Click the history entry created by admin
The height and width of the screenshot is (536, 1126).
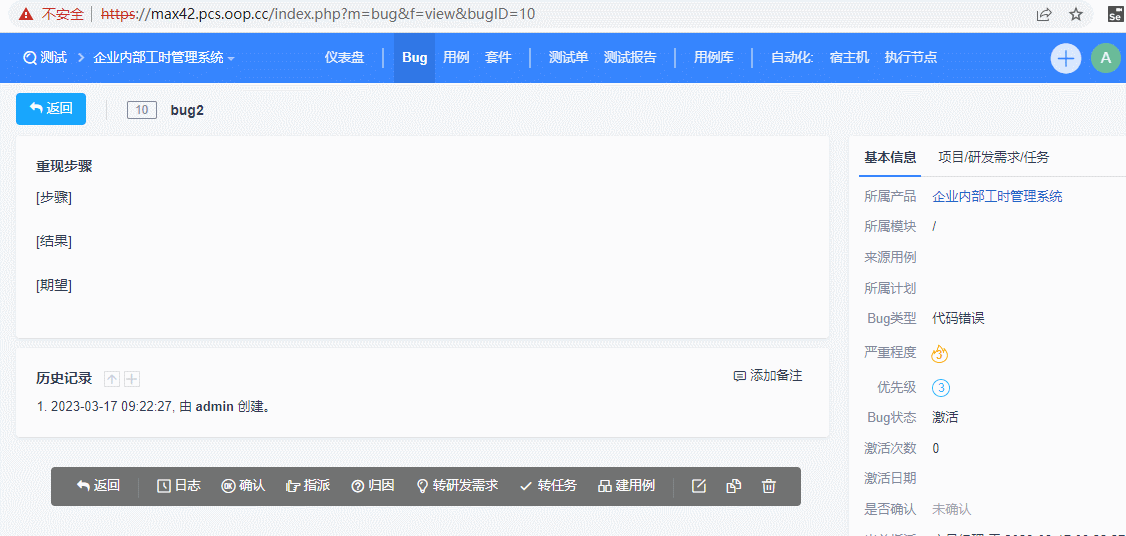(x=154, y=407)
